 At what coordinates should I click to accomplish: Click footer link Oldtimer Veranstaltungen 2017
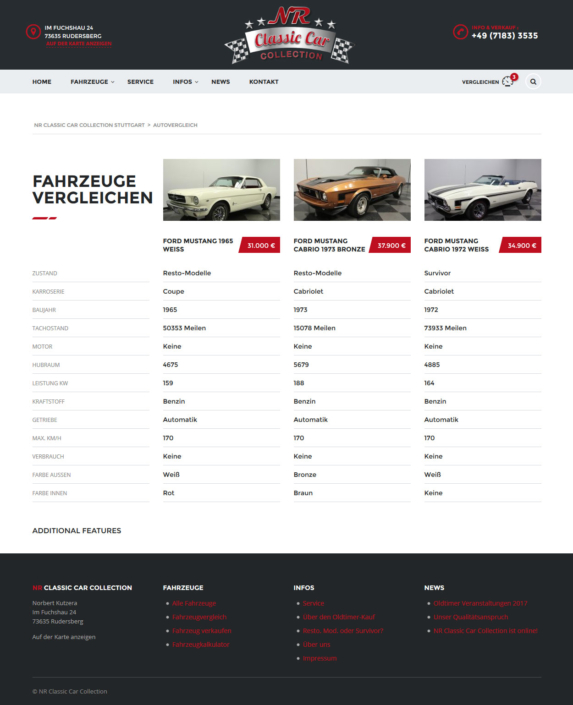point(480,603)
